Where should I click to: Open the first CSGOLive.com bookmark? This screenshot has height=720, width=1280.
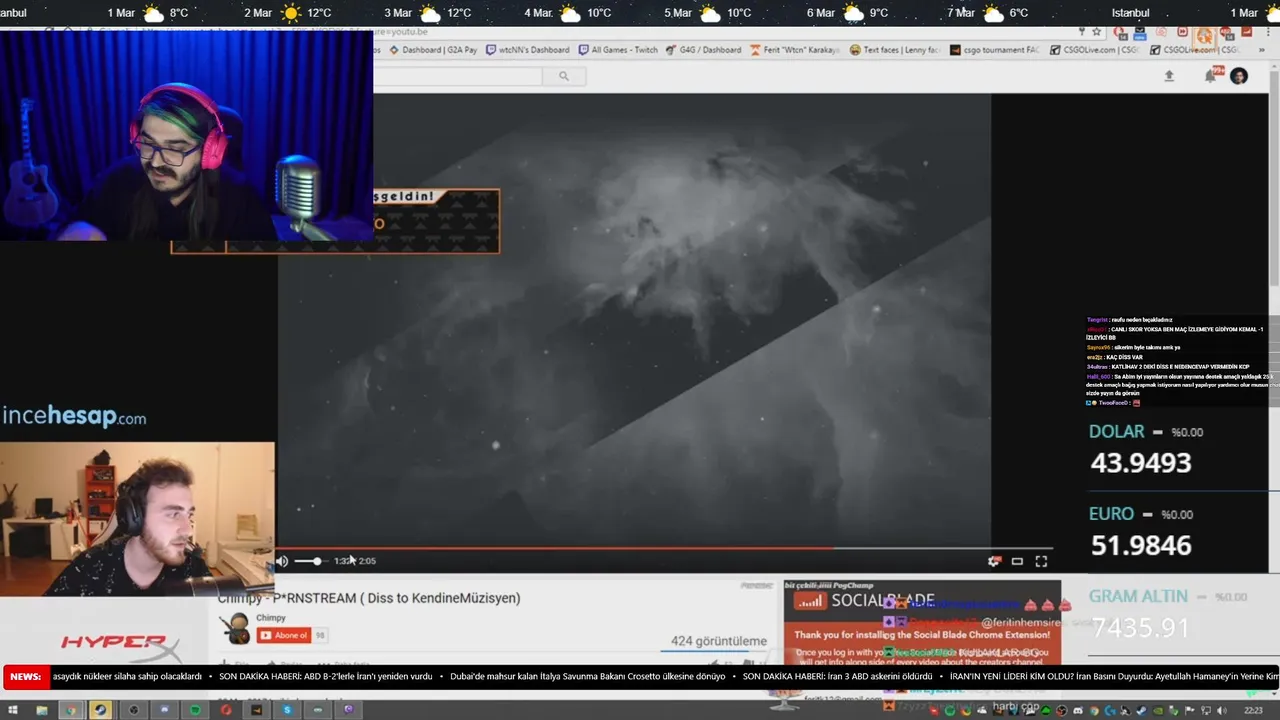tap(1095, 50)
